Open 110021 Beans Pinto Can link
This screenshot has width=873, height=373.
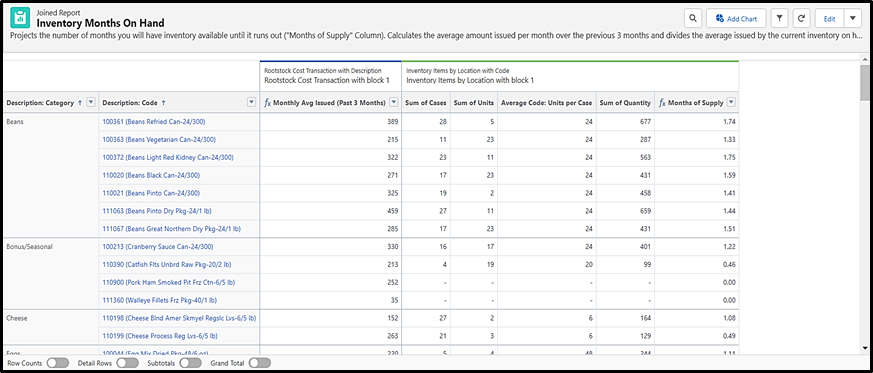151,193
